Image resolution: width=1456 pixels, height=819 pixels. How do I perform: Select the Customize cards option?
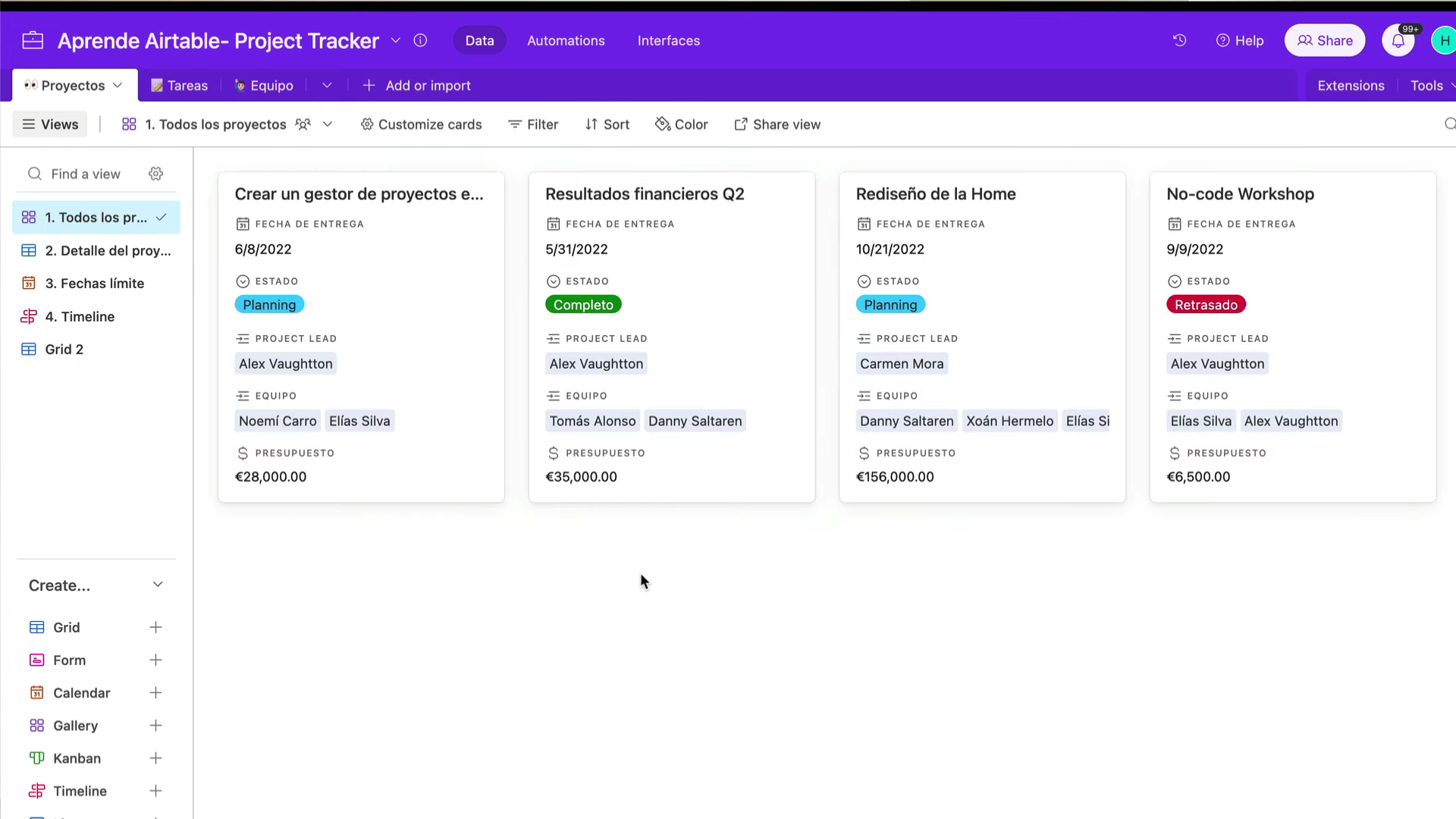click(421, 124)
